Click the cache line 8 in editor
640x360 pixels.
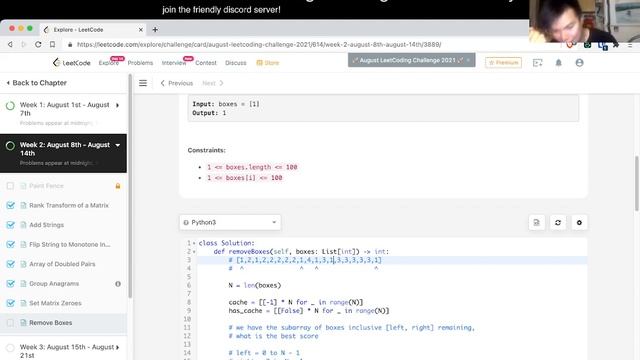tap(296, 302)
